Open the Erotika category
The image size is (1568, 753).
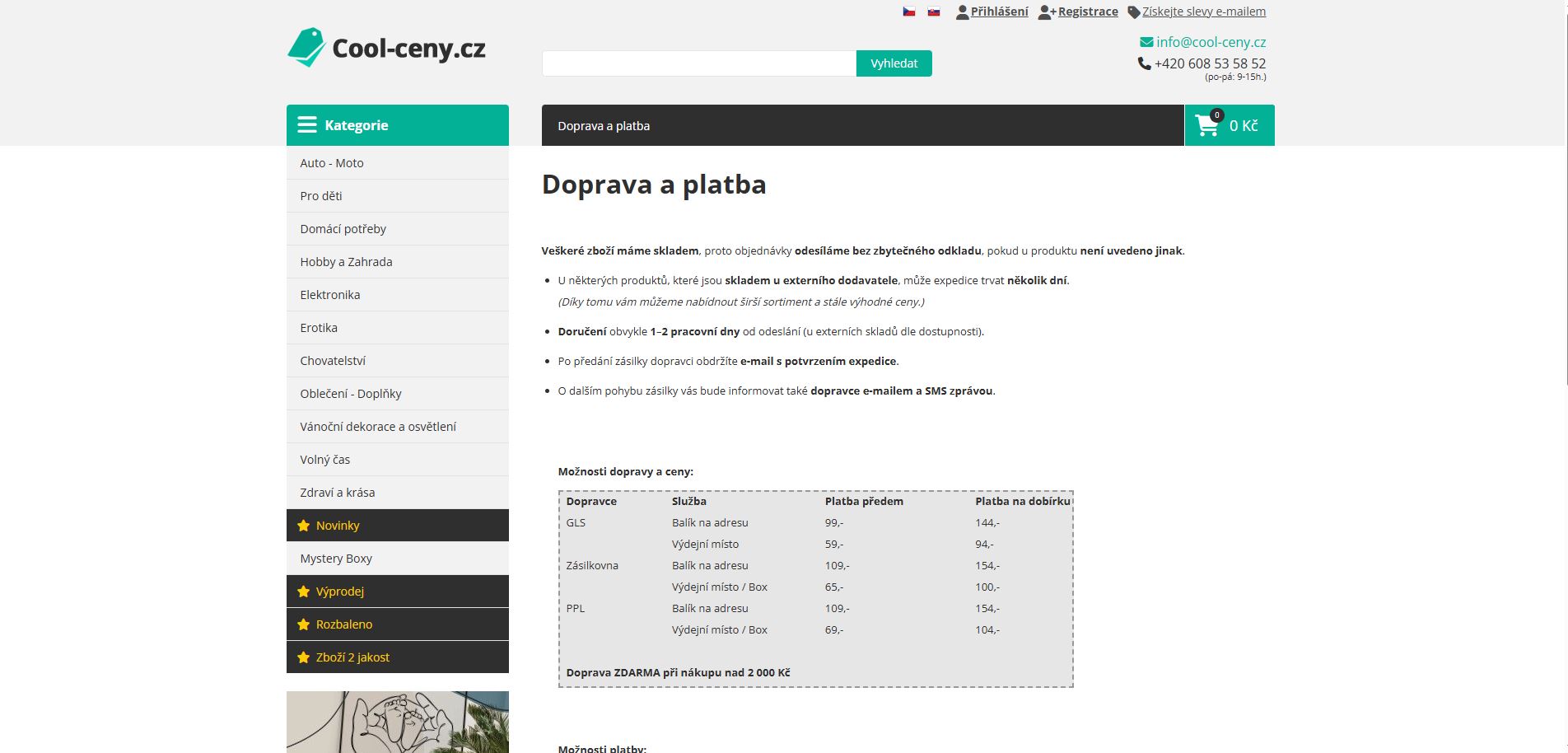point(398,328)
